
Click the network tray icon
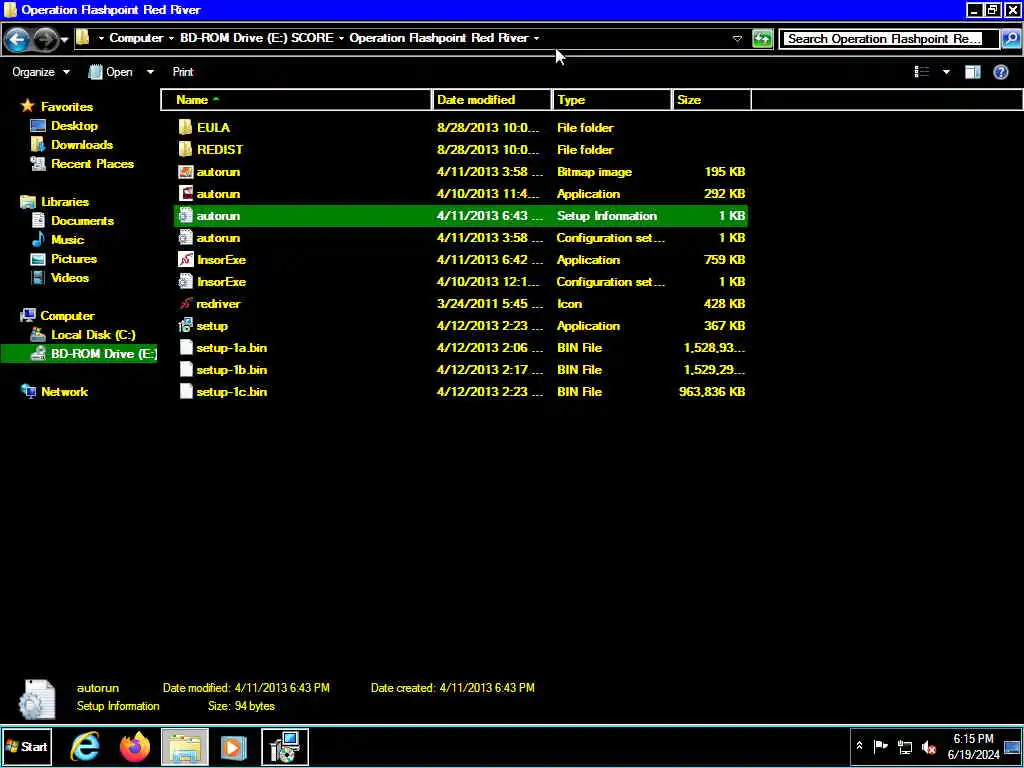click(x=905, y=747)
